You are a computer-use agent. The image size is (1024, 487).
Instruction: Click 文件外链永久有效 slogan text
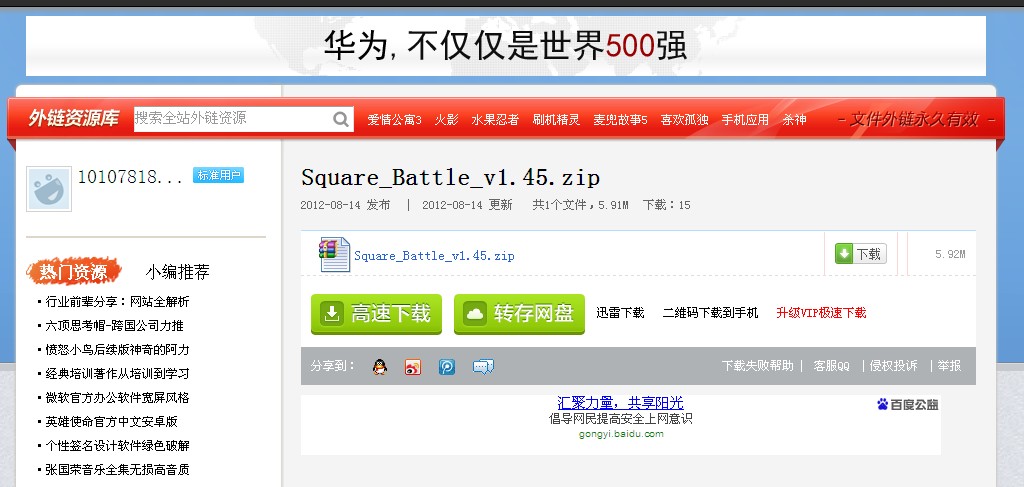(916, 119)
